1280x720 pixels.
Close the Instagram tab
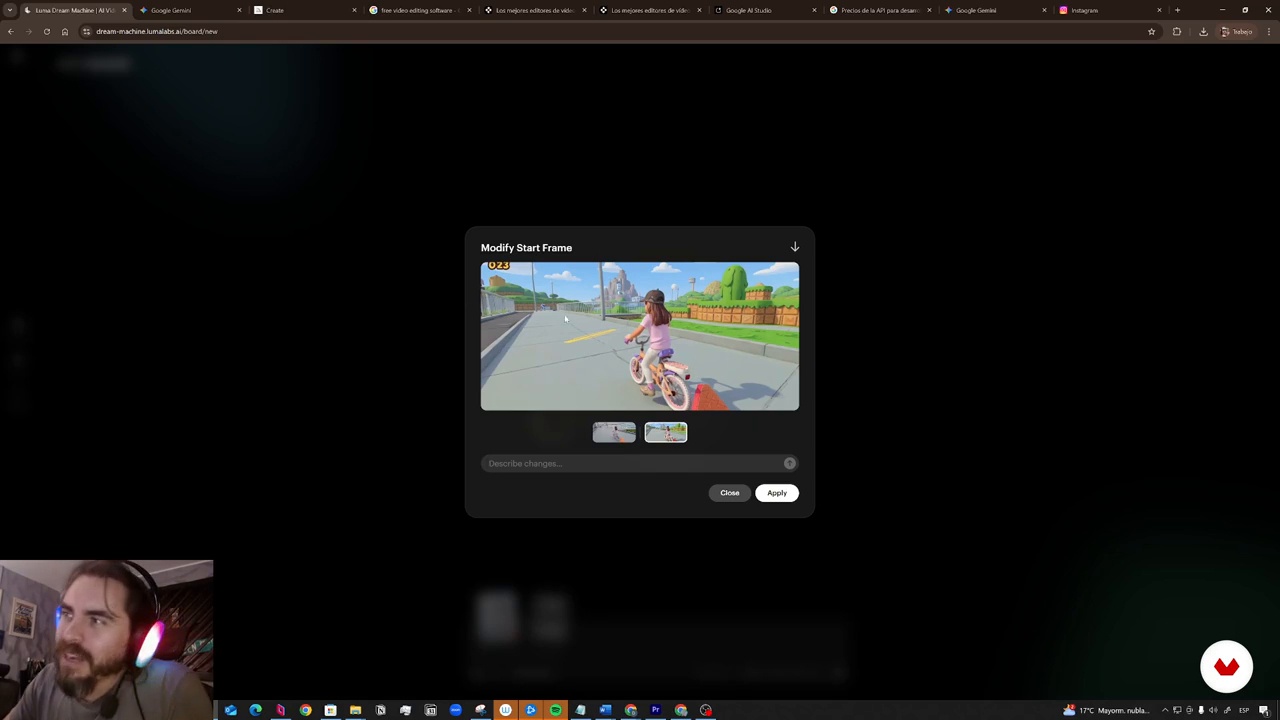1159,10
